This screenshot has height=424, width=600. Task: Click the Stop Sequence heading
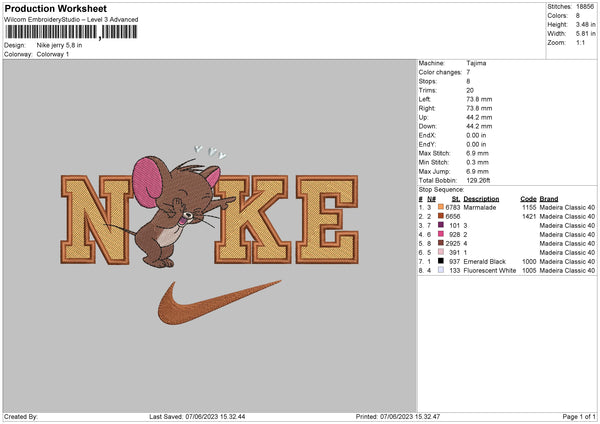click(441, 190)
